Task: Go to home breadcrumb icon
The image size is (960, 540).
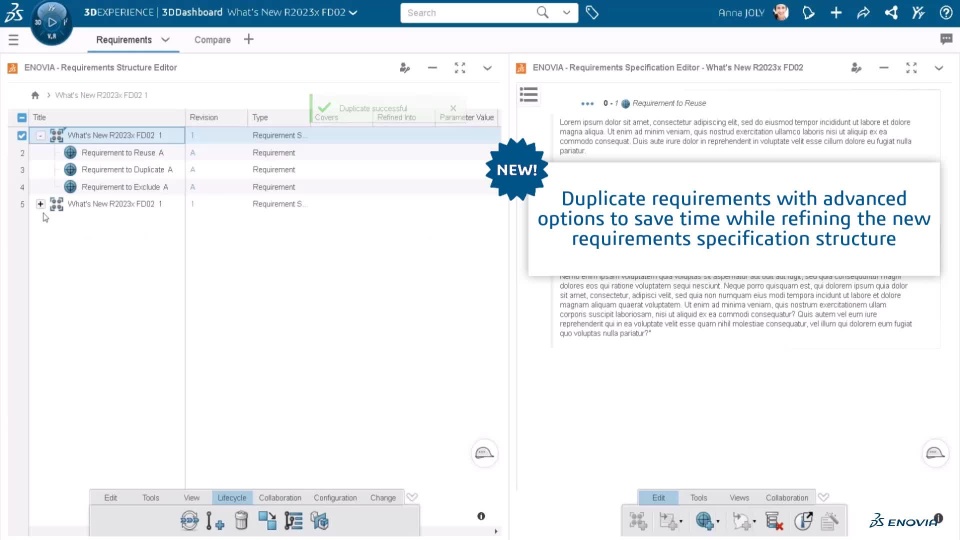Action: 35,95
